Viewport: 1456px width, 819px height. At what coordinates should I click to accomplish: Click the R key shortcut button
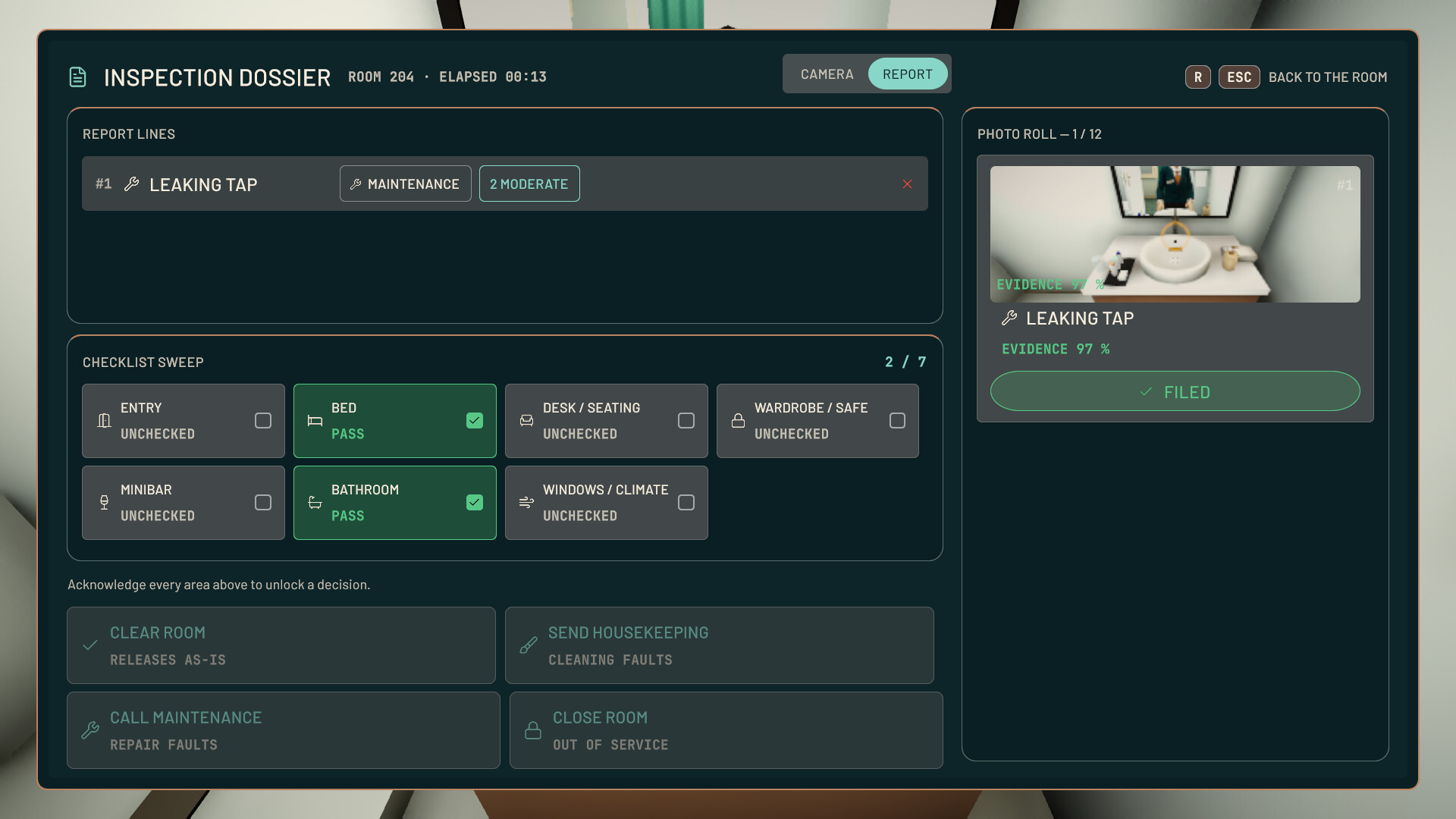click(x=1198, y=77)
